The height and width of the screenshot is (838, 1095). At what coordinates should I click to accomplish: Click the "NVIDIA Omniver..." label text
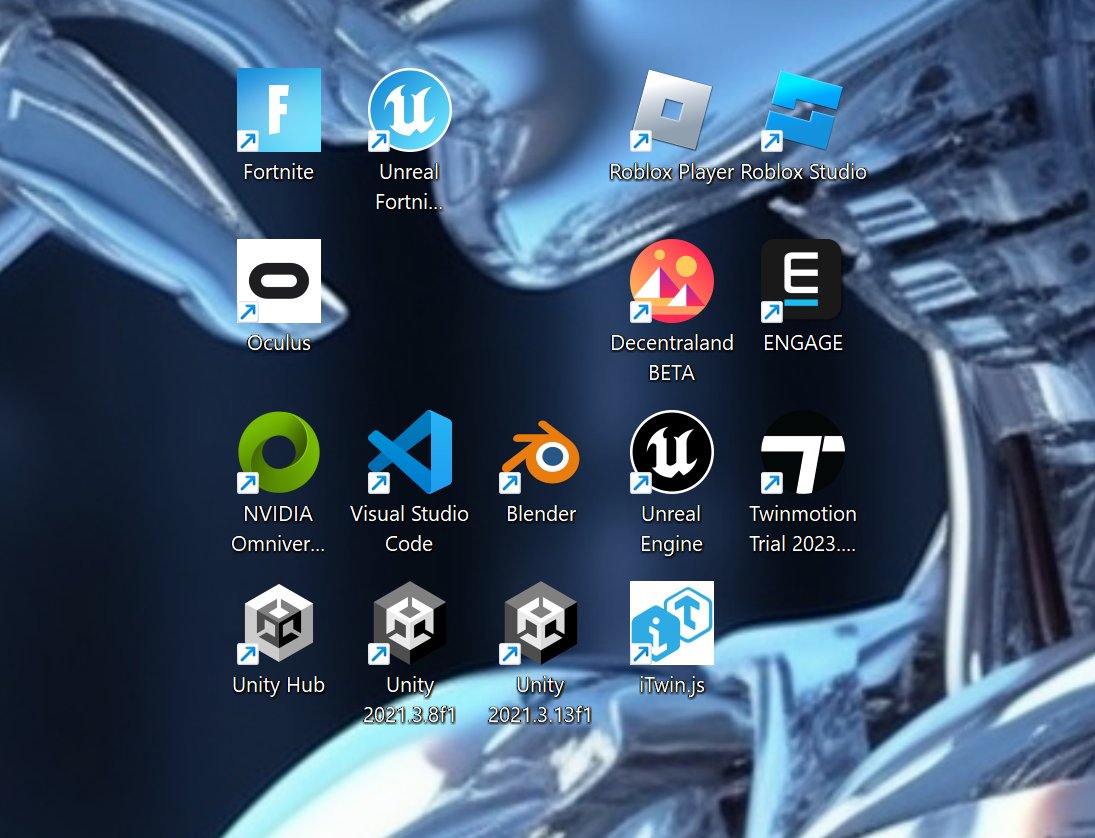(x=278, y=529)
